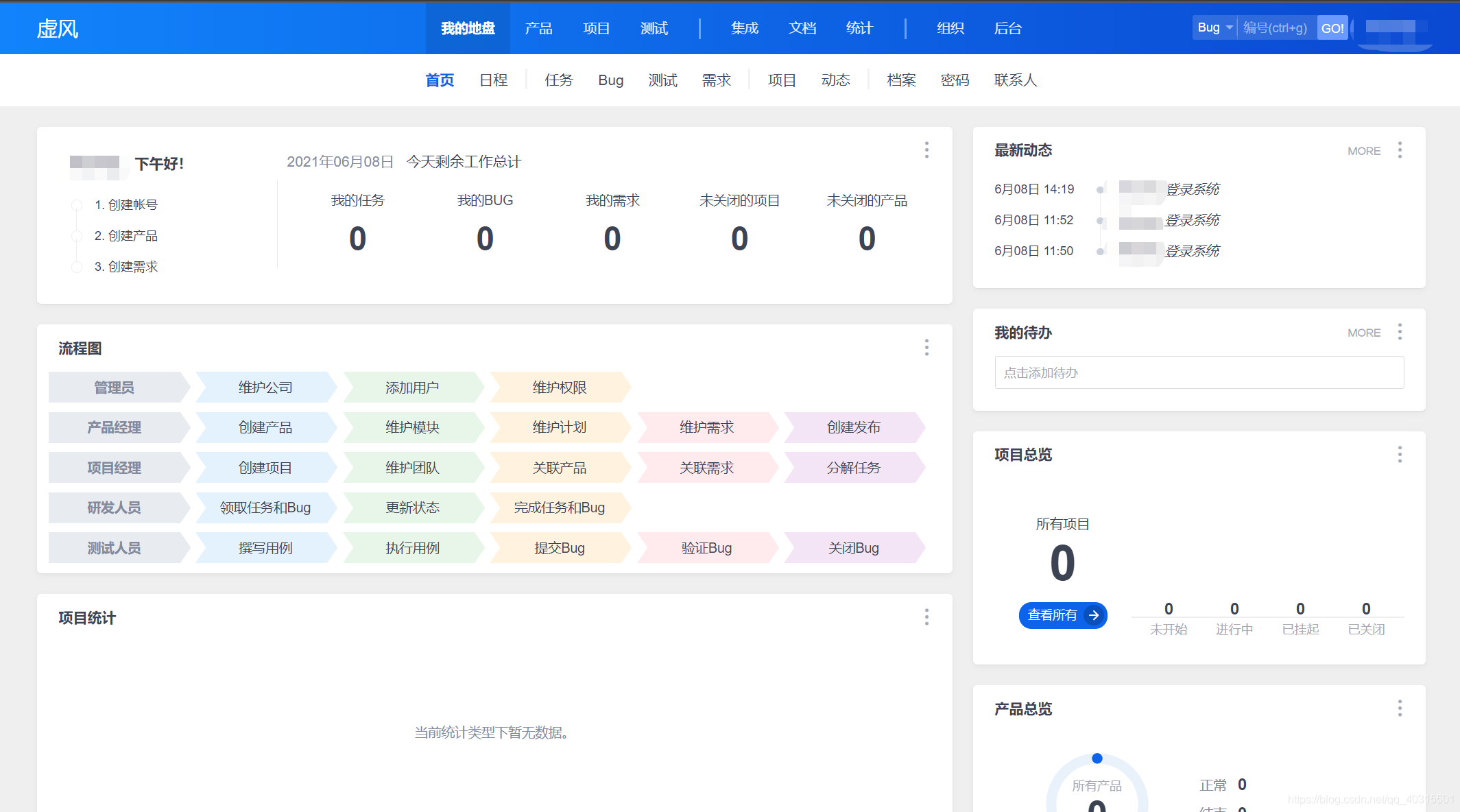Click 分解任务 flow step
1460x812 pixels.
pyautogui.click(x=854, y=468)
